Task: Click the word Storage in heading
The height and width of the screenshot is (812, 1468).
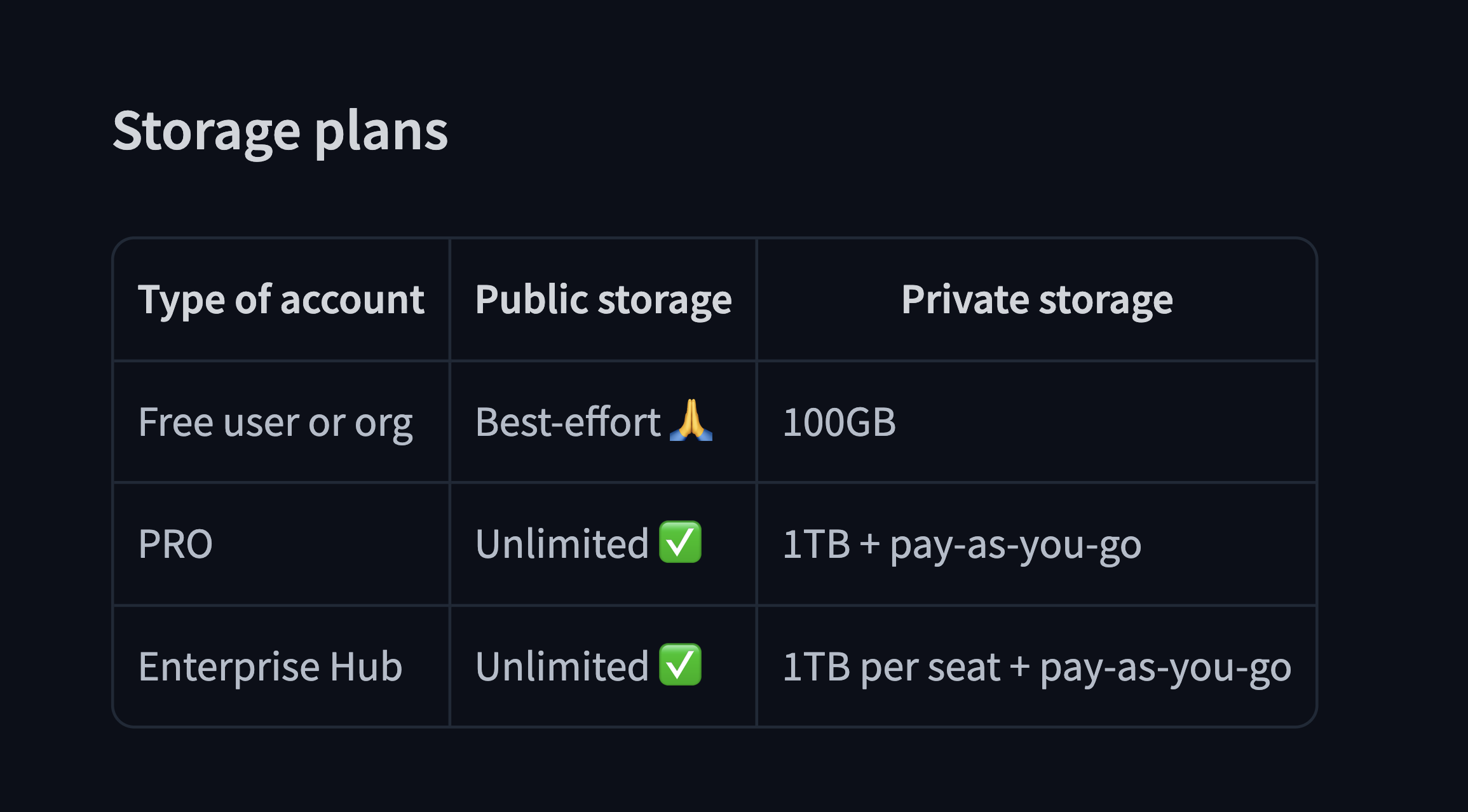Action: click(x=206, y=131)
